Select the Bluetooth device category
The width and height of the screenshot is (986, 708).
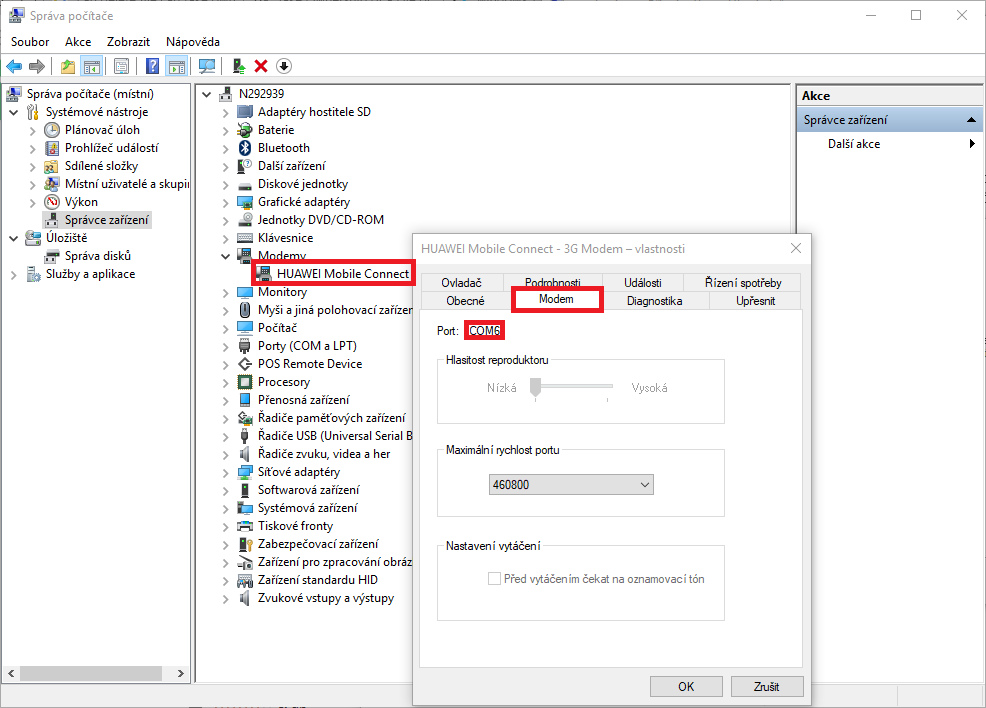[x=283, y=148]
